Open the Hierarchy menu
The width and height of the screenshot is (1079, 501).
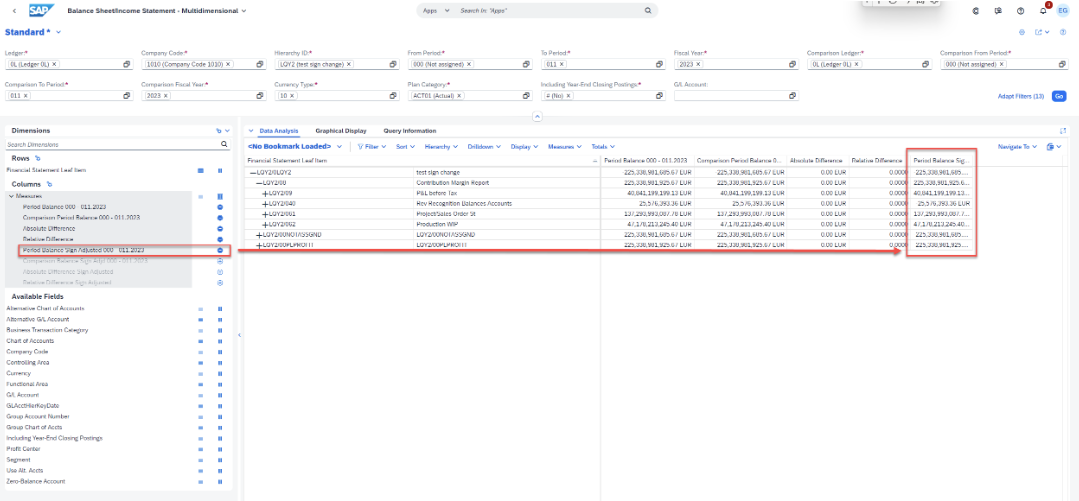442,147
